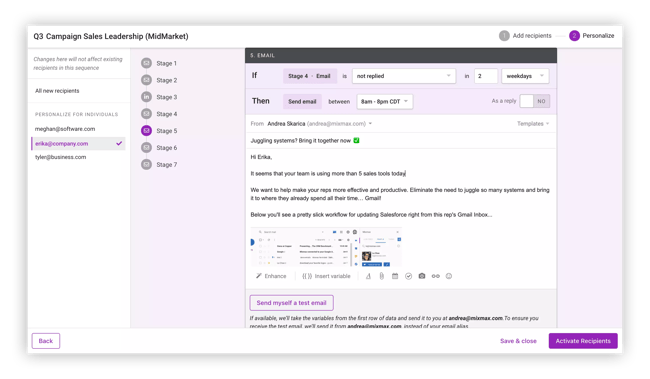Screen dimensions: 650x379
Task: Select erika@company.com recipient
Action: (x=78, y=143)
